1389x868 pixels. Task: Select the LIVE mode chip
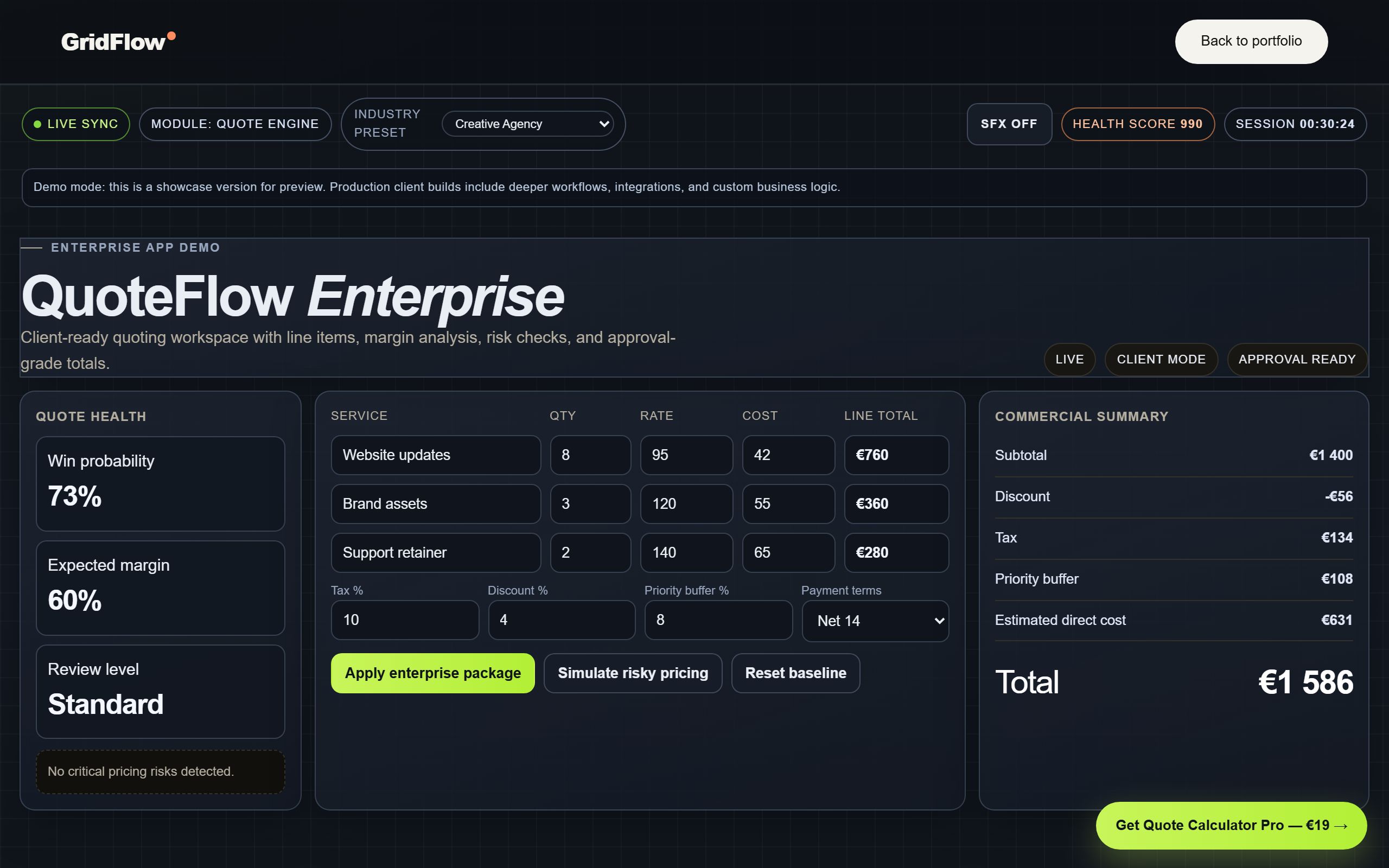coord(1069,359)
